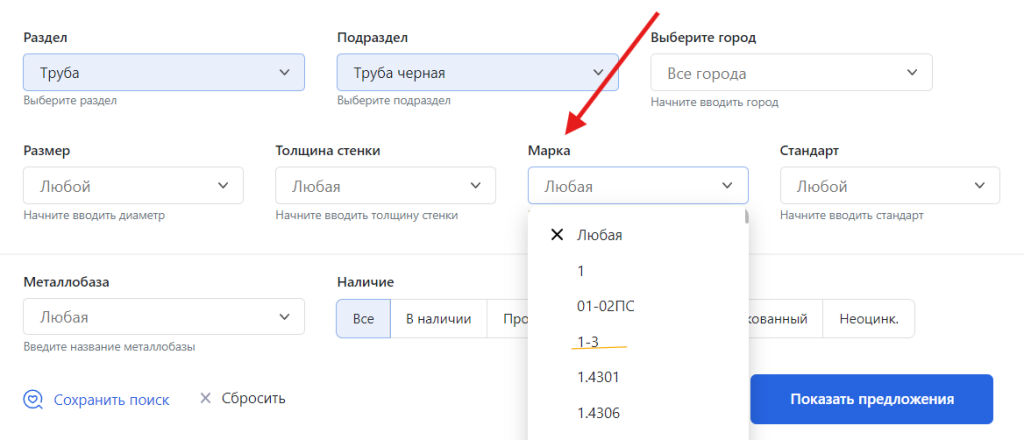Select 1.4301 in the grade list
Image resolution: width=1024 pixels, height=440 pixels.
599,377
